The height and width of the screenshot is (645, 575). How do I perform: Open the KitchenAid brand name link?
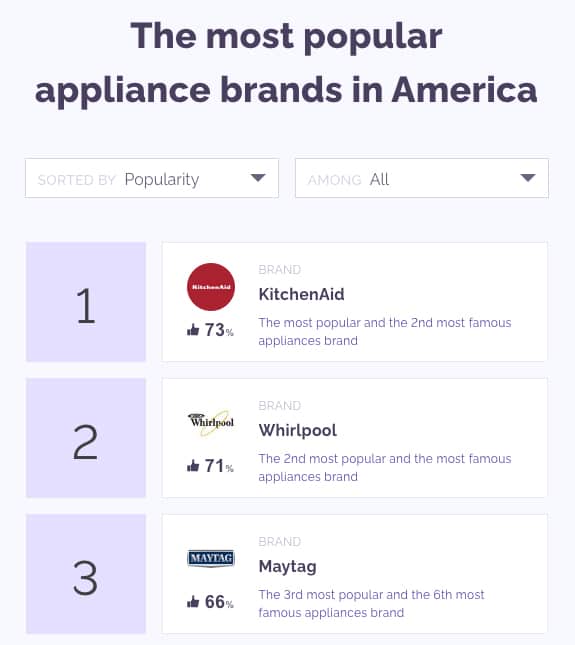point(301,294)
